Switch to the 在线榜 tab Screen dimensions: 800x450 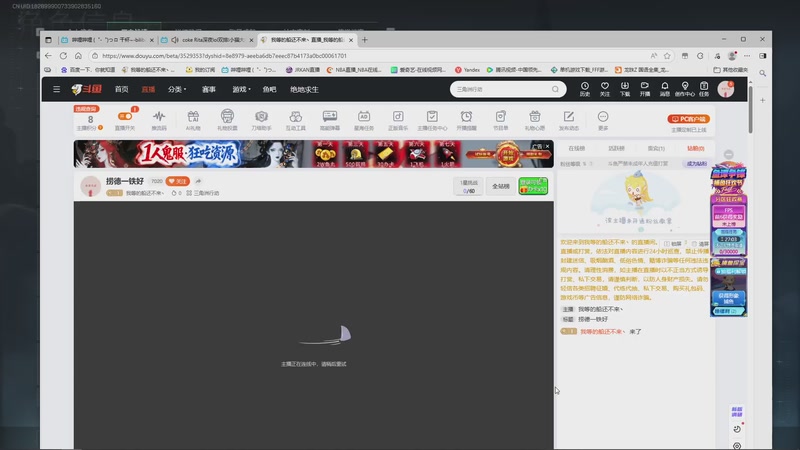(x=577, y=148)
